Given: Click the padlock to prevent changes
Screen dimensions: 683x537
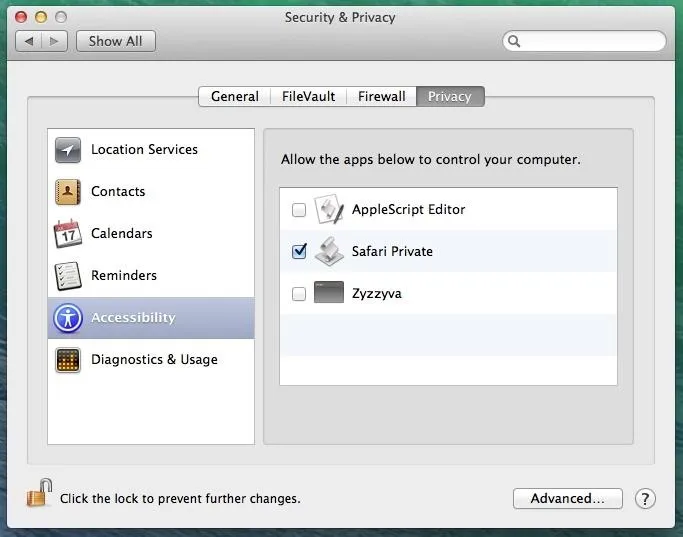Looking at the screenshot, I should click(39, 493).
